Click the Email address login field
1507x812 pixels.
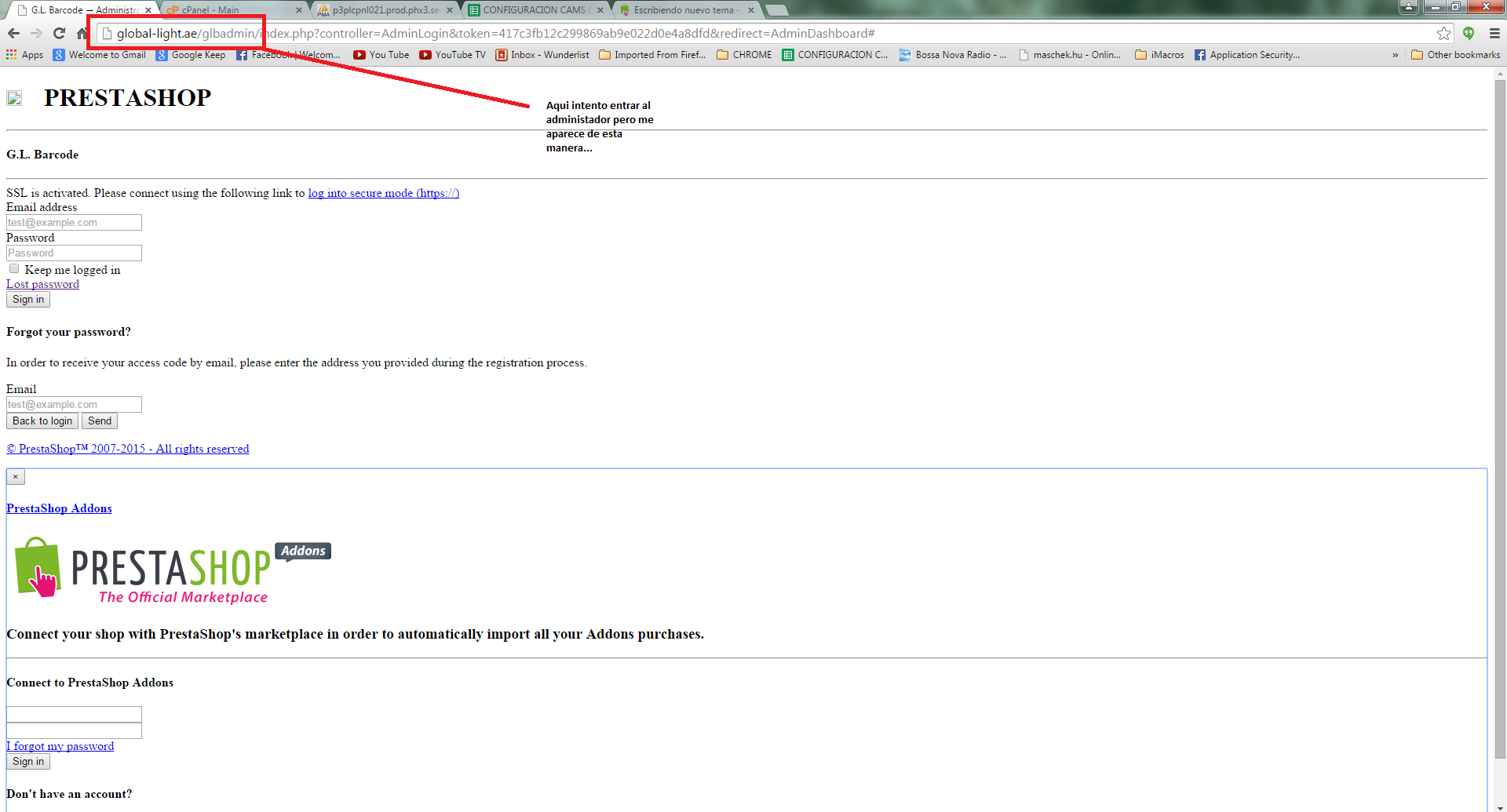coord(74,223)
